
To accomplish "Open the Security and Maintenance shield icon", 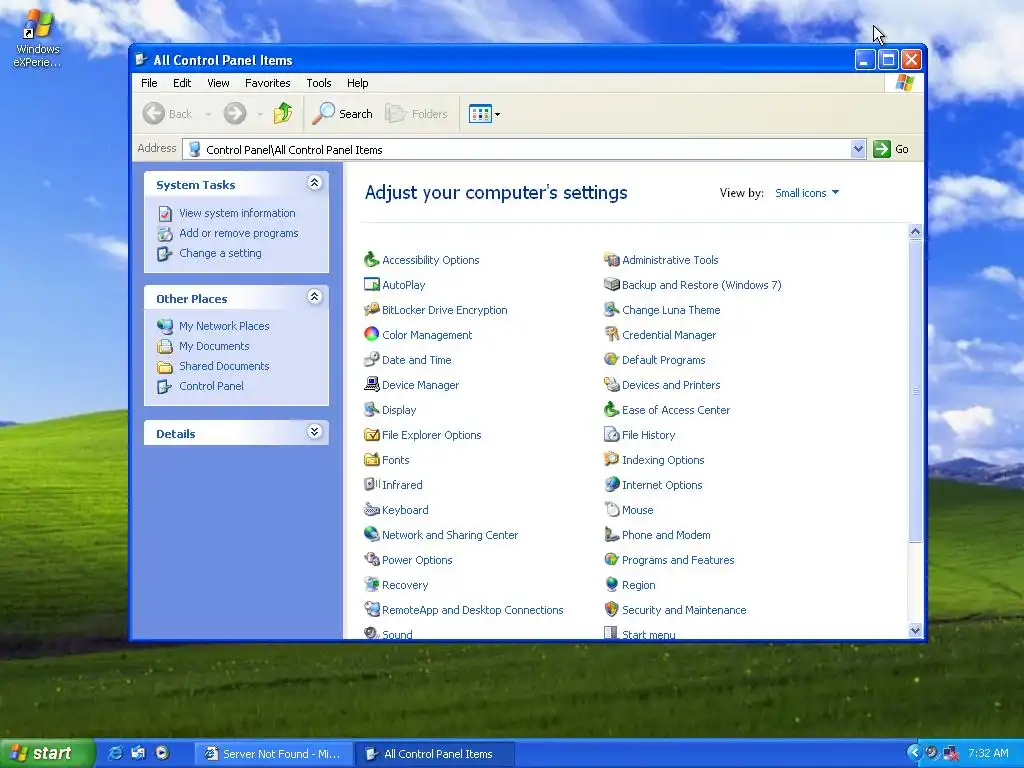I will coord(611,609).
